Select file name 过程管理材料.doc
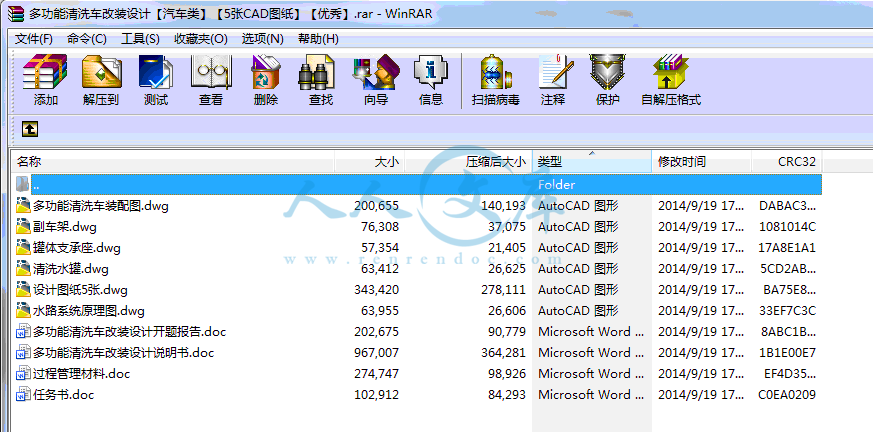The width and height of the screenshot is (873, 432). point(81,374)
